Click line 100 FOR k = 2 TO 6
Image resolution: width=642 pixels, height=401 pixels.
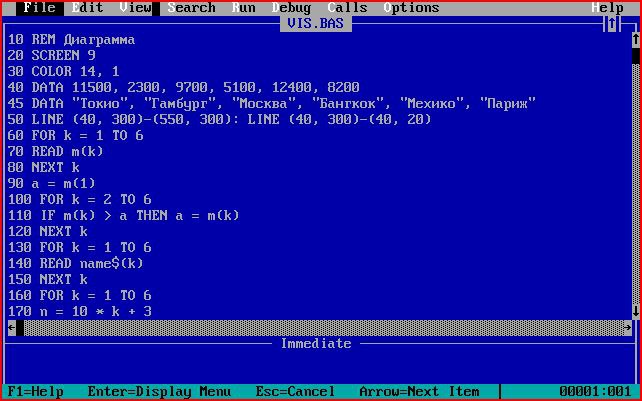pos(79,199)
